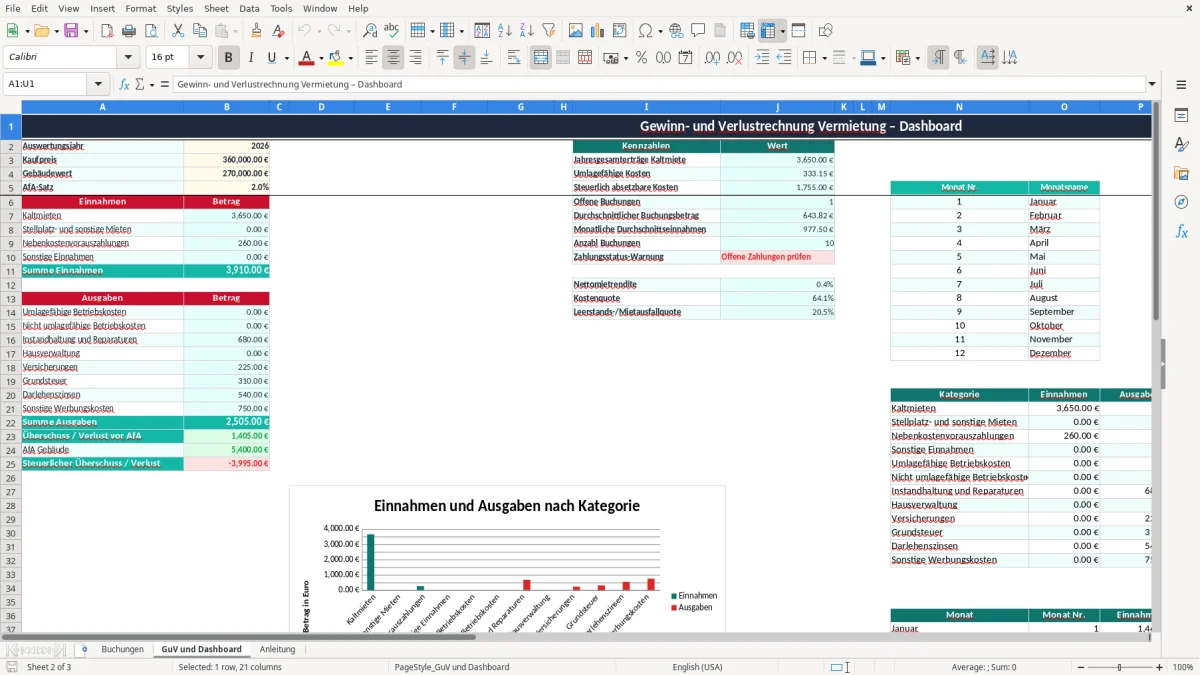Click the Increase Indent icon

[x=762, y=58]
